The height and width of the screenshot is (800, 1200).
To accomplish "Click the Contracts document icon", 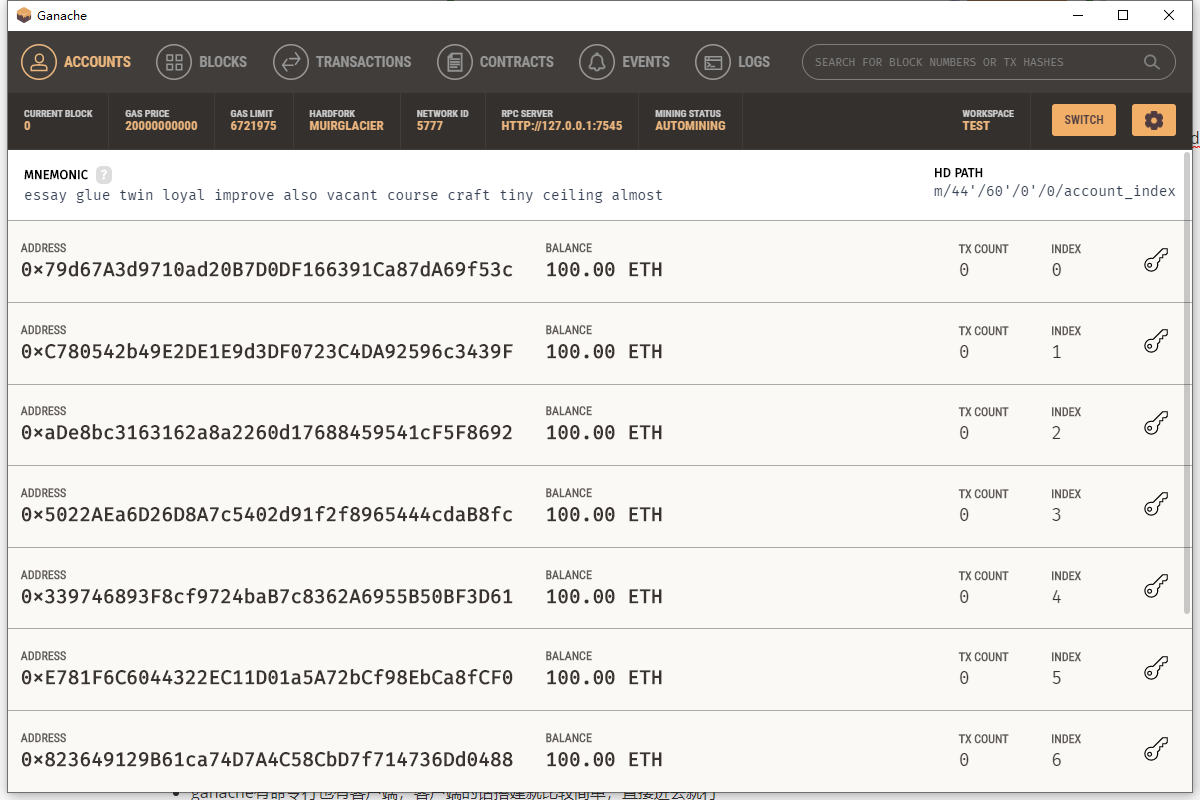I will pyautogui.click(x=455, y=62).
